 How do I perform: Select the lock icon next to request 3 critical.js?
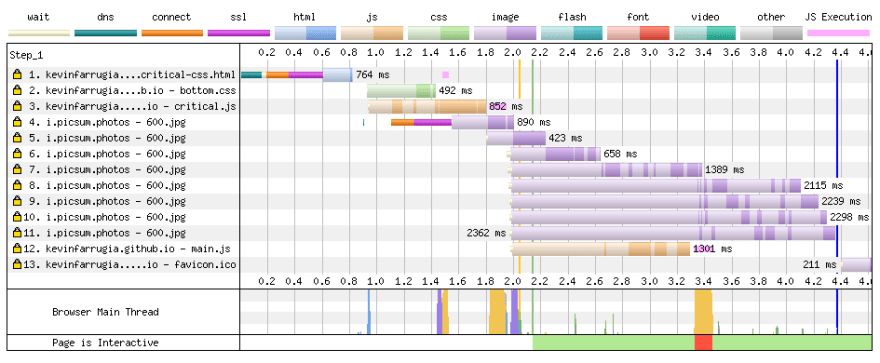point(17,106)
